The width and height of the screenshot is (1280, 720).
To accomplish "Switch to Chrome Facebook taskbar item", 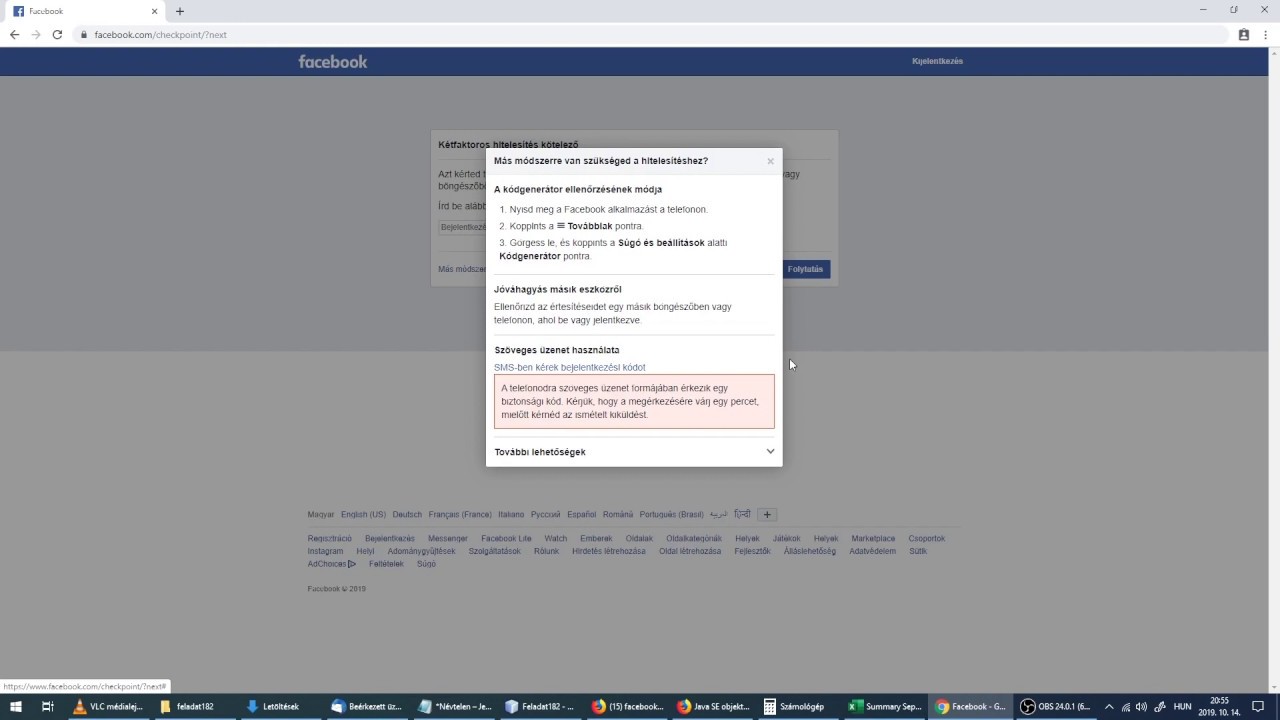I will pyautogui.click(x=971, y=706).
